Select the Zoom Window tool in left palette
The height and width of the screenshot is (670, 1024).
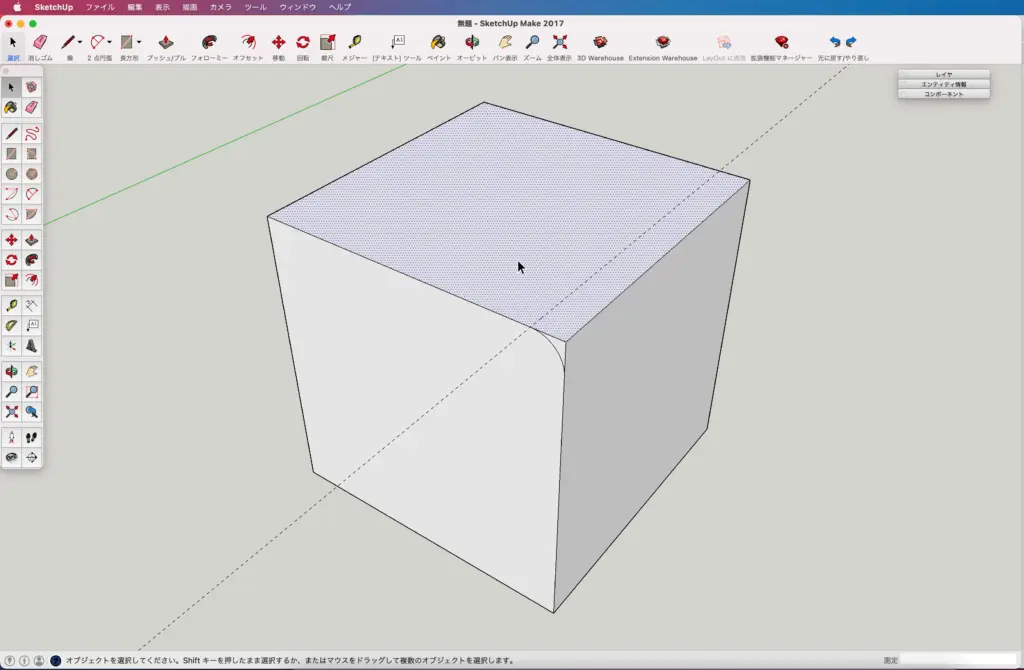31,392
